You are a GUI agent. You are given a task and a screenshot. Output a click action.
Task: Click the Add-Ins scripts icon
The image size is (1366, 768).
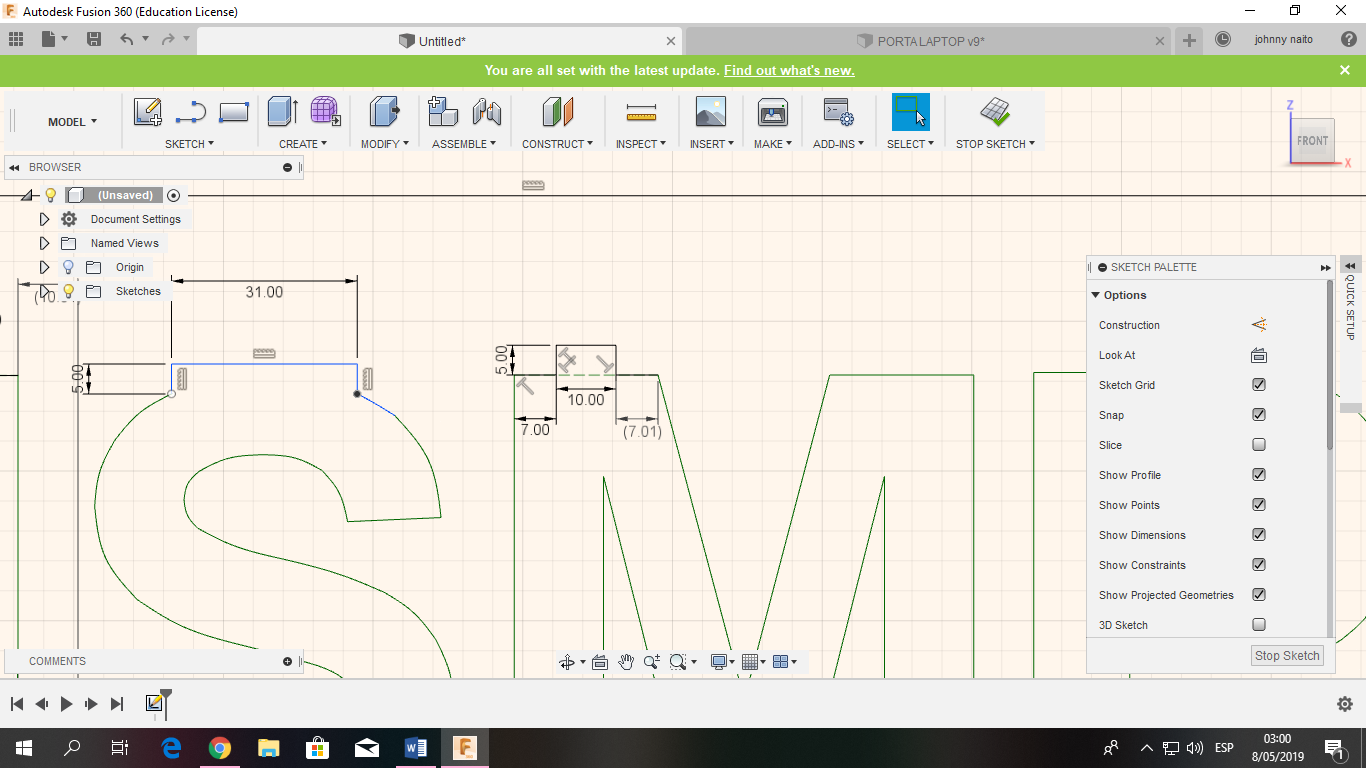[837, 112]
